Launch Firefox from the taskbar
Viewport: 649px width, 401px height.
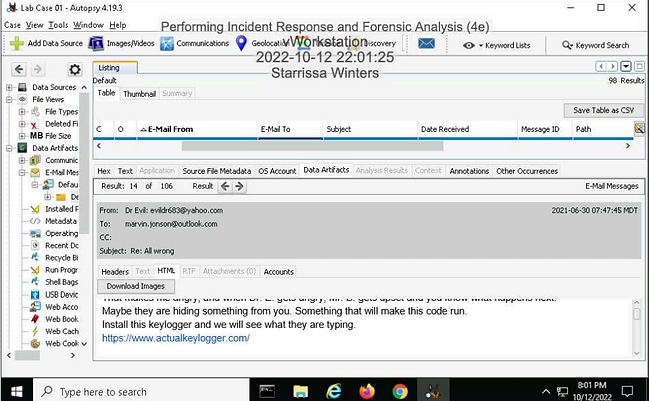click(367, 391)
